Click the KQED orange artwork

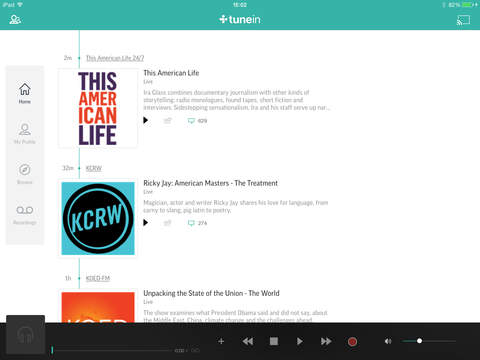98,307
